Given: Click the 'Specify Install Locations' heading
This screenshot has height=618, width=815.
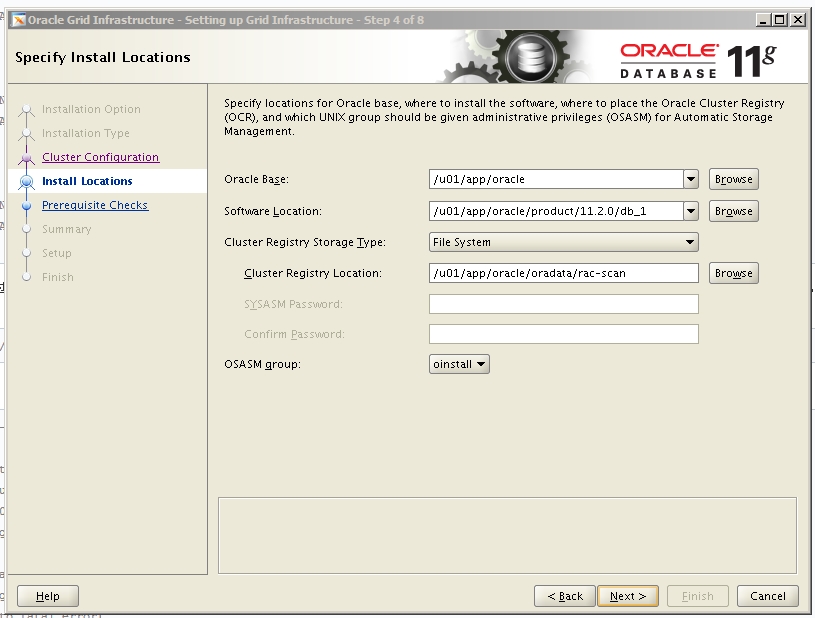Looking at the screenshot, I should click(103, 57).
